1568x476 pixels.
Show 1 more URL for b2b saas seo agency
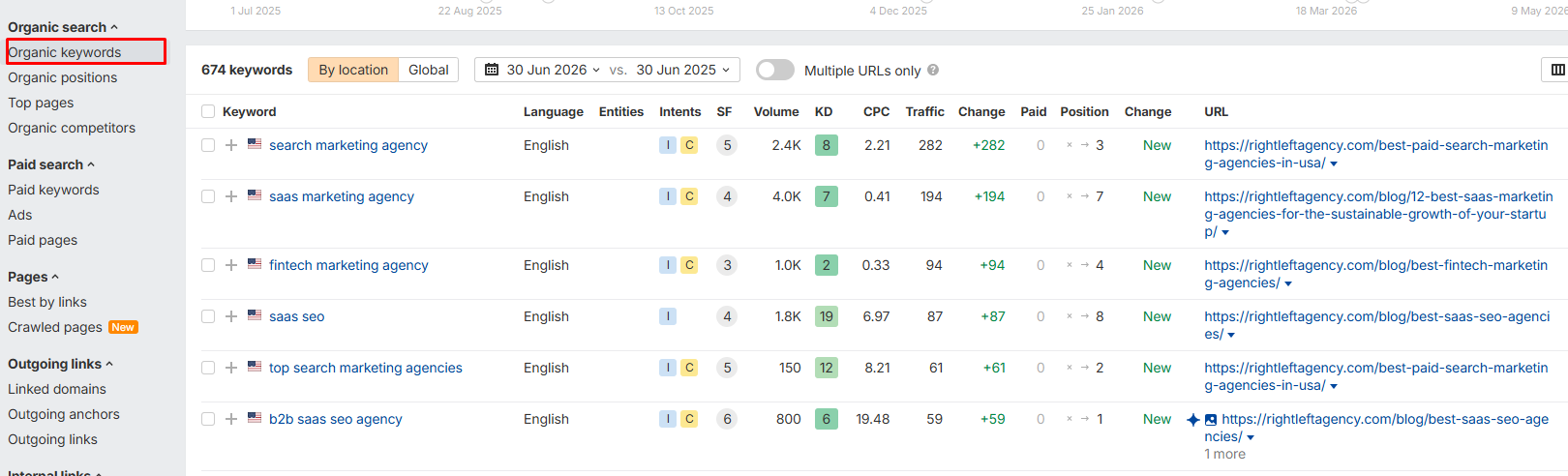[x=1224, y=454]
